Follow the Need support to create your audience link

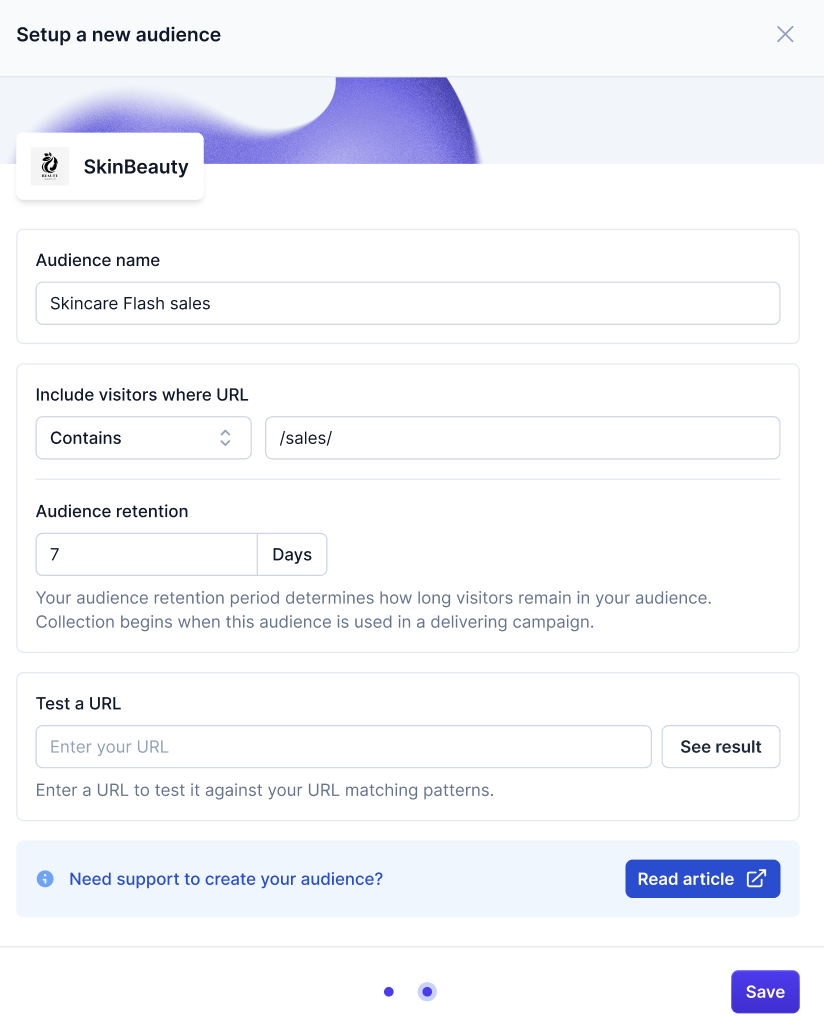pos(226,879)
